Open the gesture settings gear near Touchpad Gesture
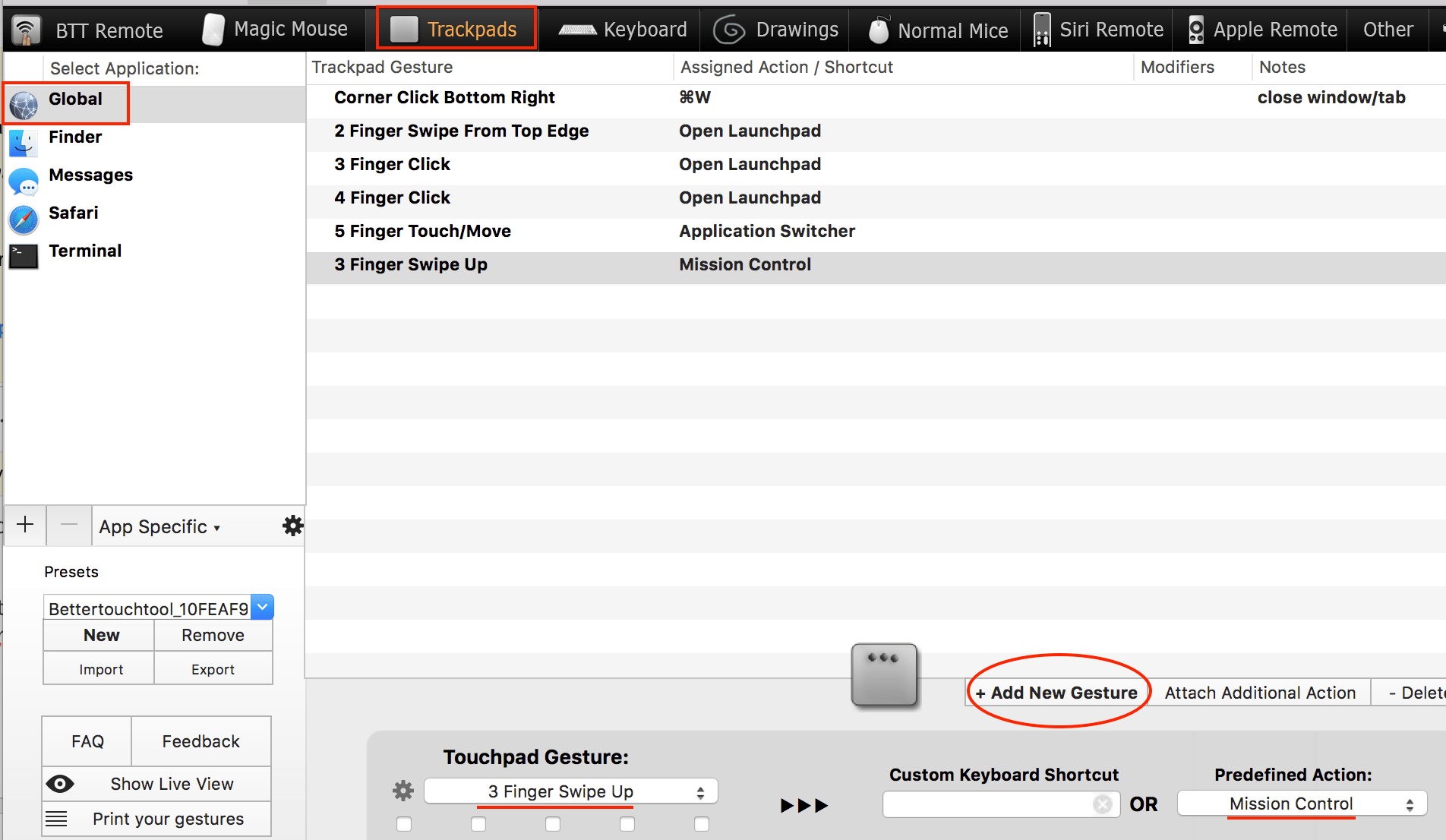Viewport: 1446px width, 840px height. (x=403, y=790)
